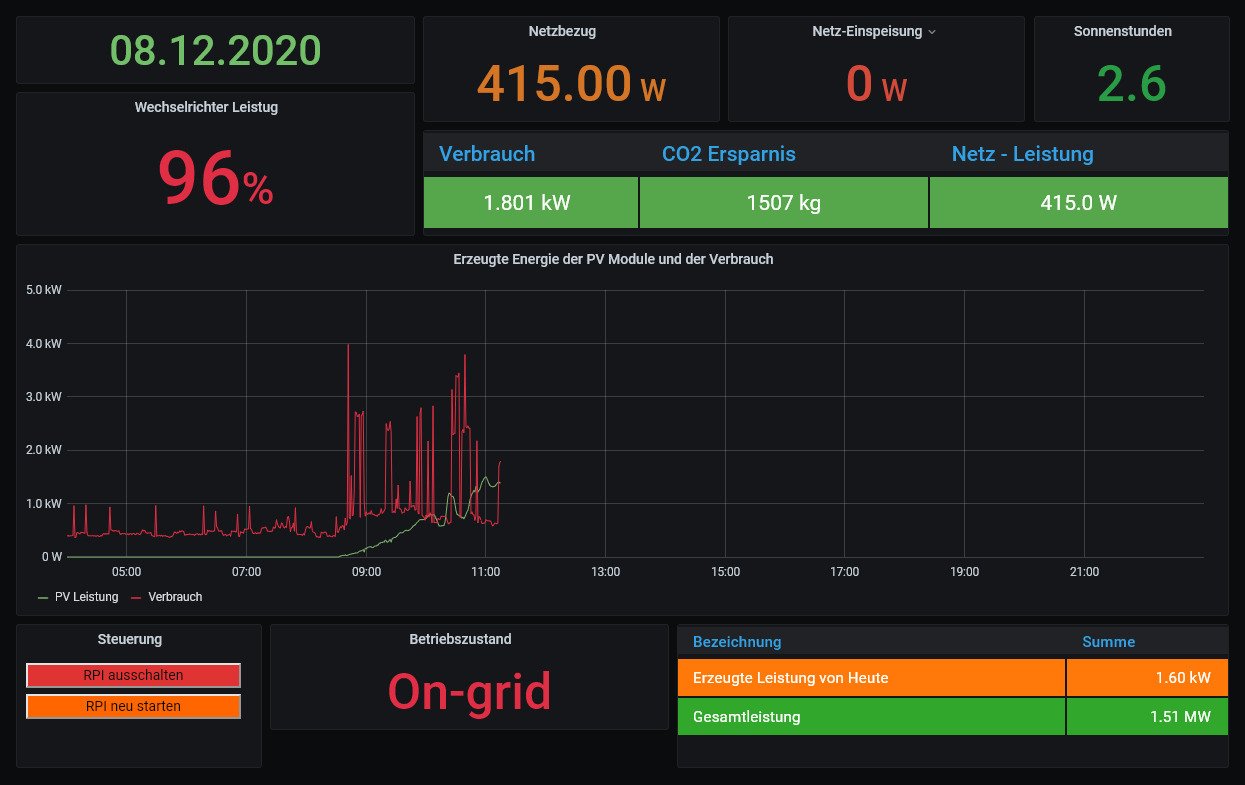The width and height of the screenshot is (1245, 785).
Task: Open the Sonnenstunden panel title menu
Action: [1122, 31]
